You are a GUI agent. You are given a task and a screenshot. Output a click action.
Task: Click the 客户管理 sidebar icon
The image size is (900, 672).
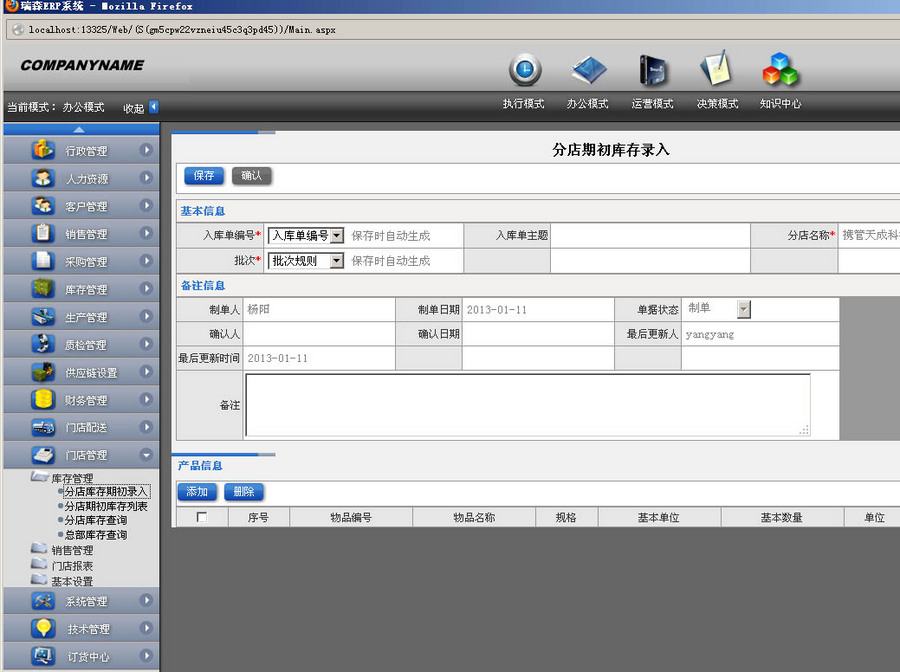43,205
